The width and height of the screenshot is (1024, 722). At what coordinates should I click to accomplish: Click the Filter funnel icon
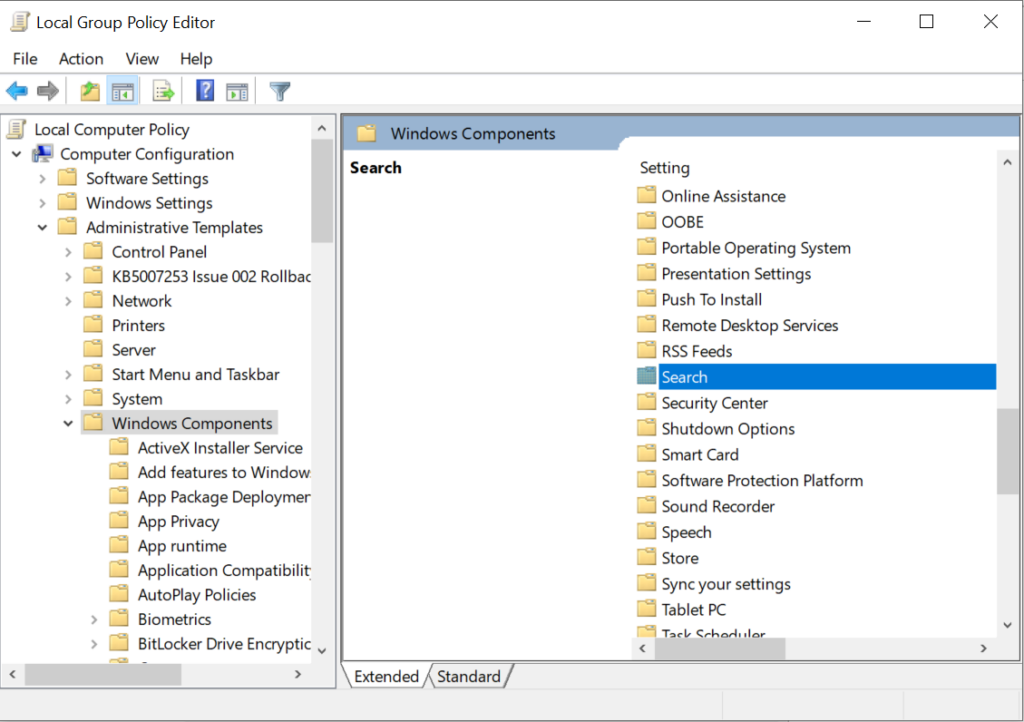(280, 92)
